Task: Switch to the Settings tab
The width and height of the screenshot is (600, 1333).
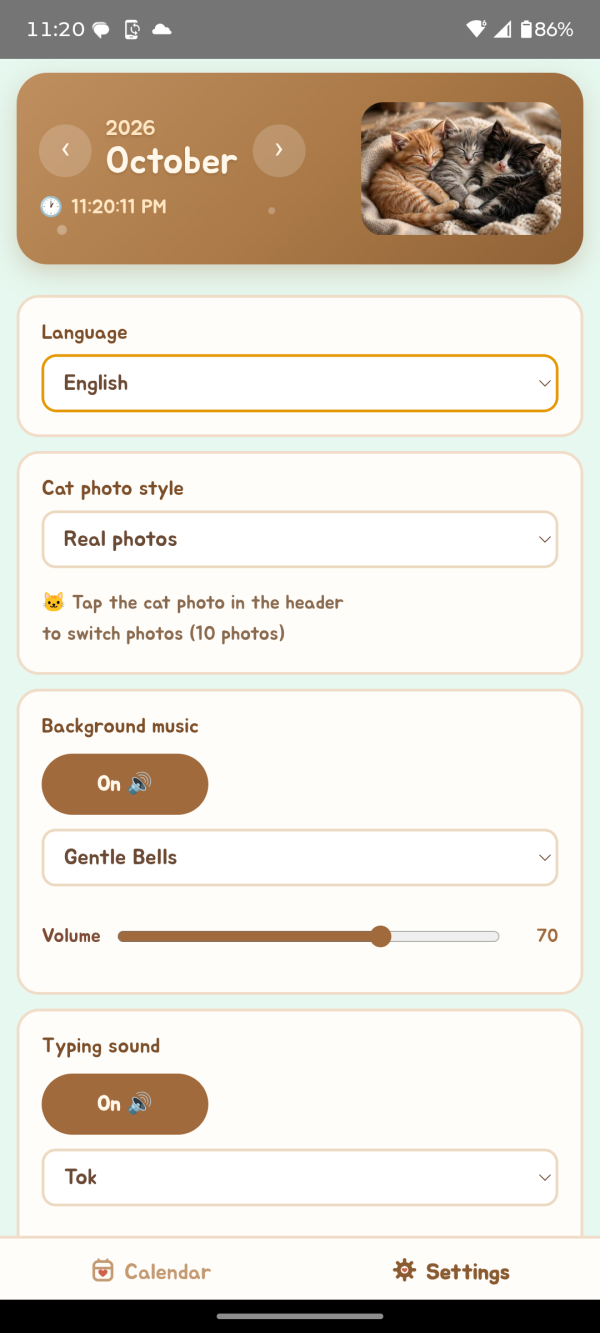Action: (450, 1271)
